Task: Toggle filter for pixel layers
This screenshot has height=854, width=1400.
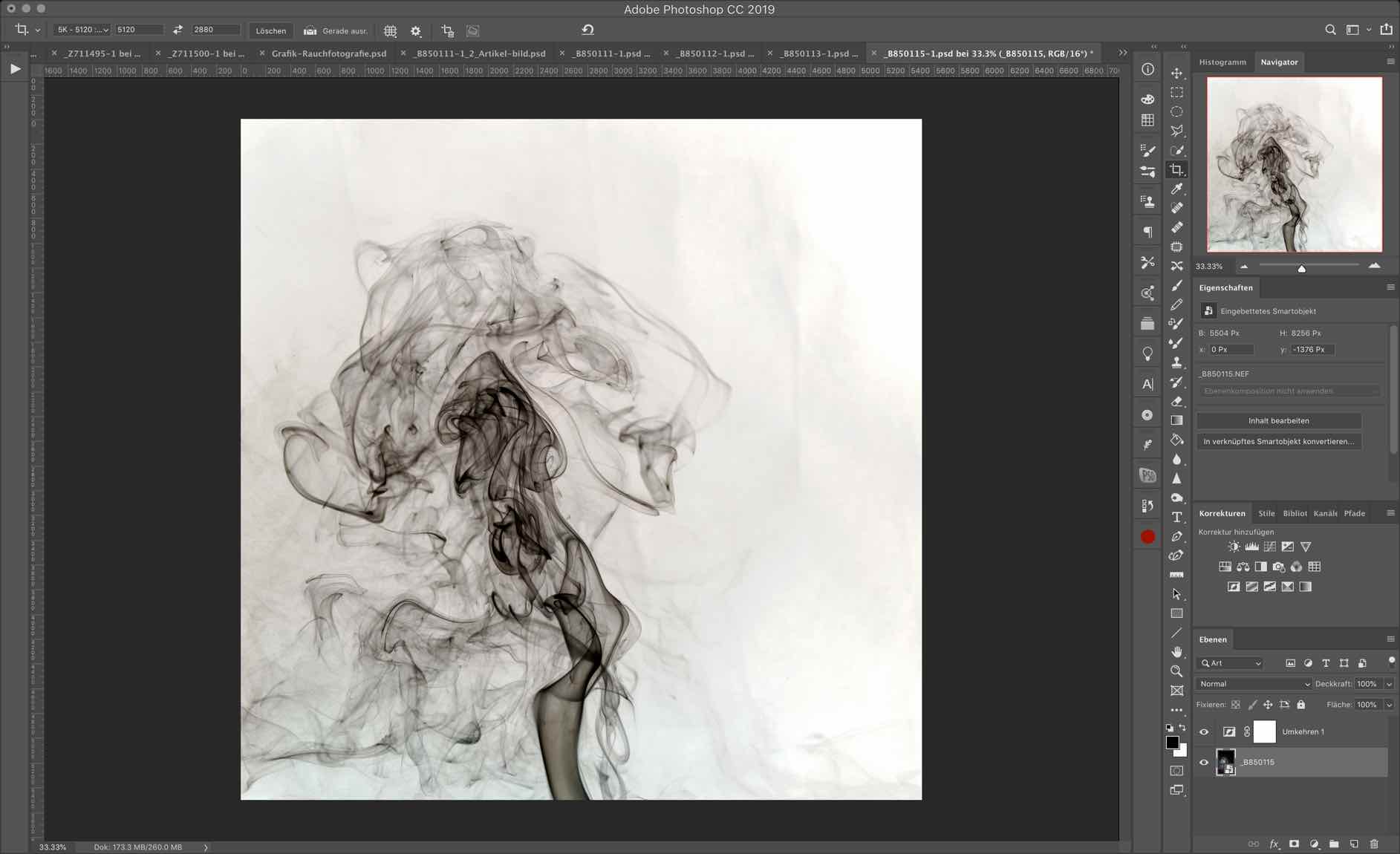Action: 1290,663
